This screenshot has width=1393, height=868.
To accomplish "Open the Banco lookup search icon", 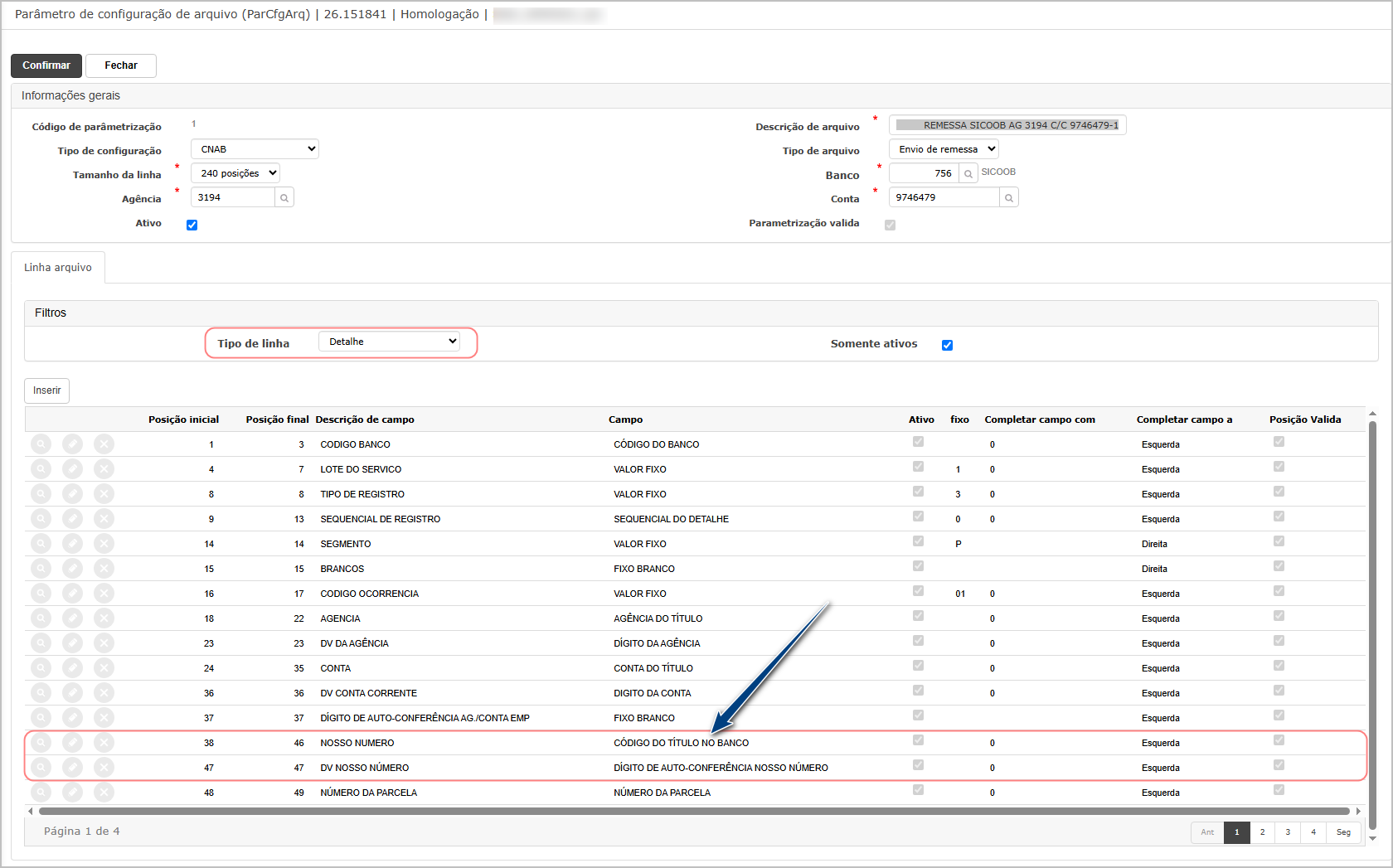I will pyautogui.click(x=968, y=173).
